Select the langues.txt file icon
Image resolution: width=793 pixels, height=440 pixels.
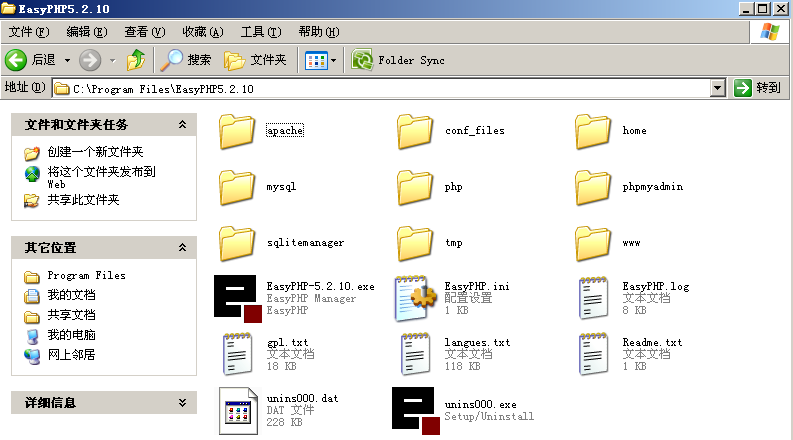coord(415,354)
